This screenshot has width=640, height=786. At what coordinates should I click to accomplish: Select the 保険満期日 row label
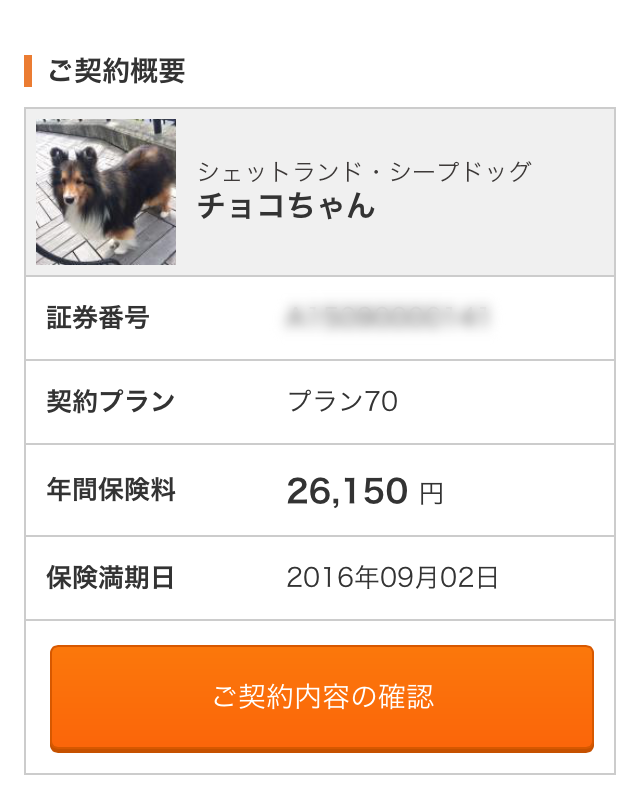(110, 577)
